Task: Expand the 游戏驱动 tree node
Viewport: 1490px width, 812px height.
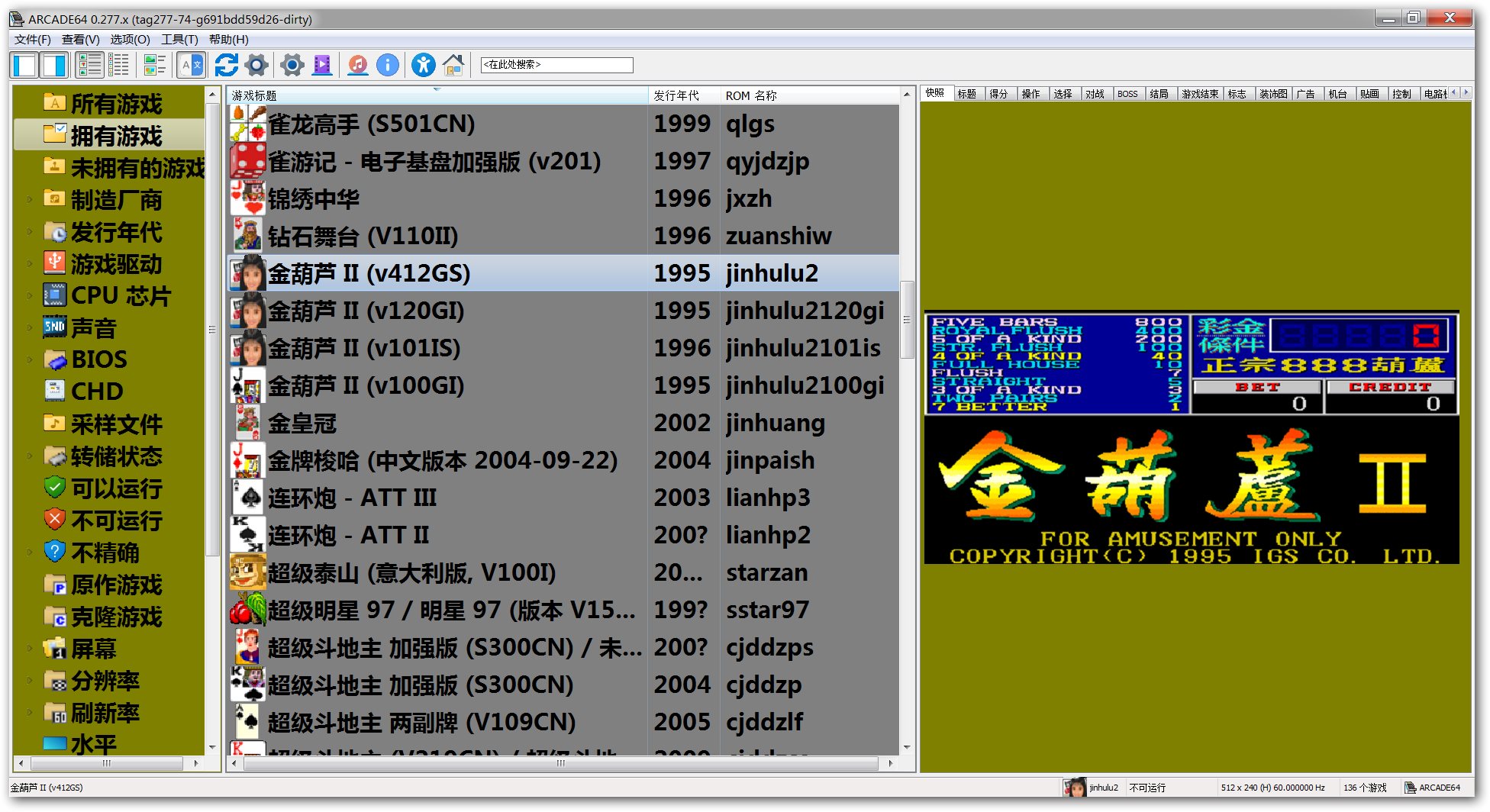Action: point(29,264)
